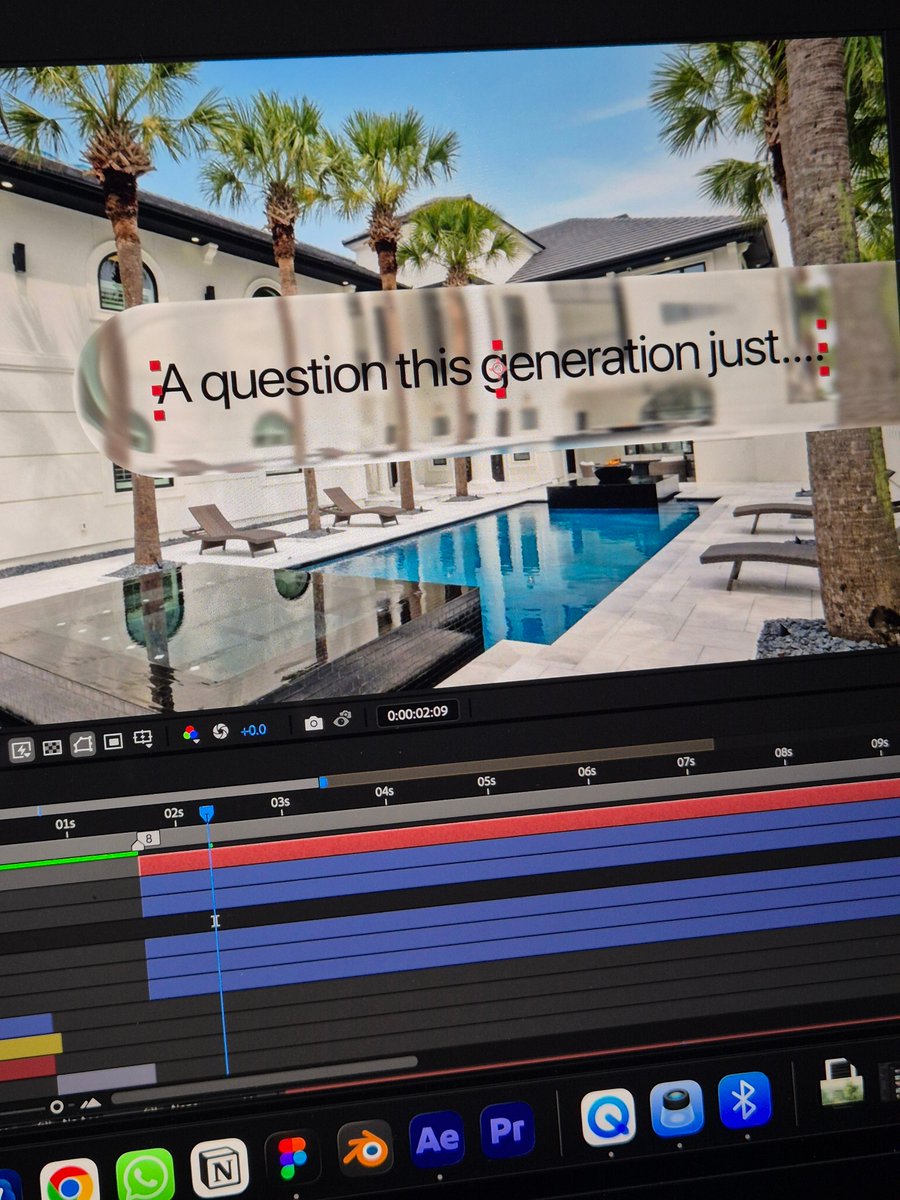Click the time navigator's blue start handle
Viewport: 900px width, 1200px height.
(323, 781)
